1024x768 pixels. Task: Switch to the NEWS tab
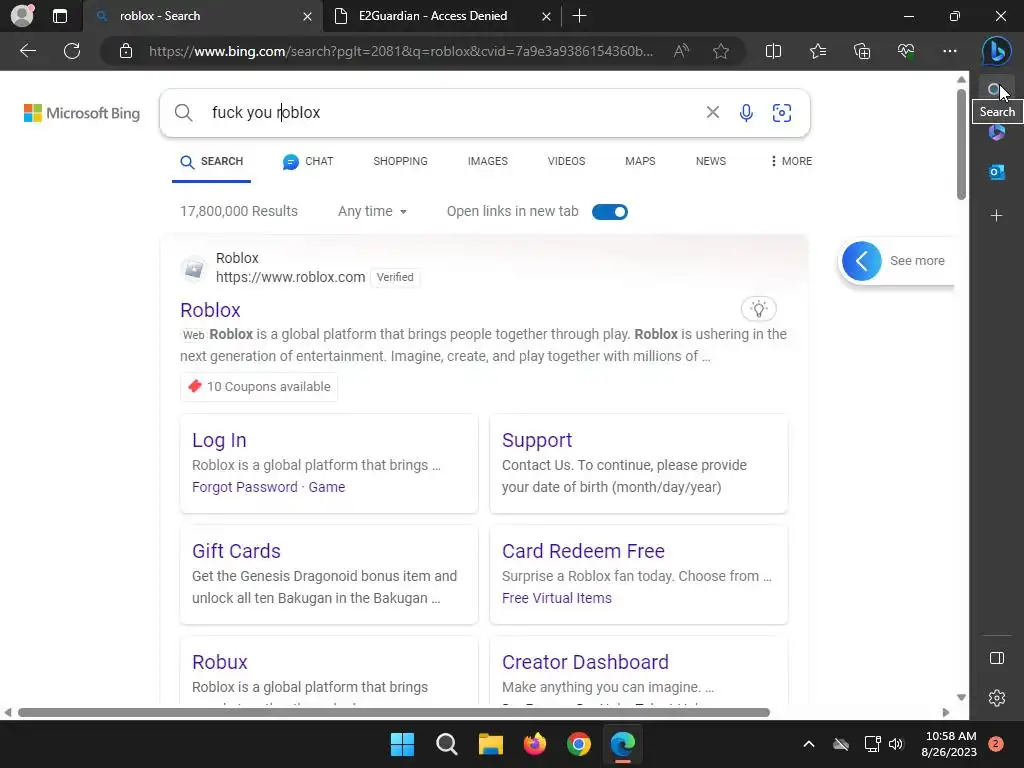click(x=711, y=161)
